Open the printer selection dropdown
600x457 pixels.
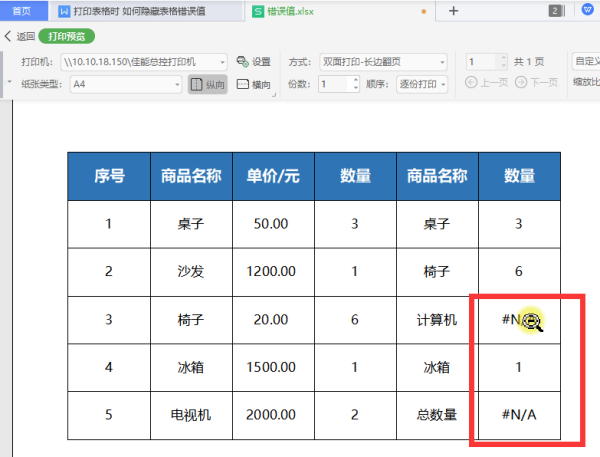tap(143, 62)
